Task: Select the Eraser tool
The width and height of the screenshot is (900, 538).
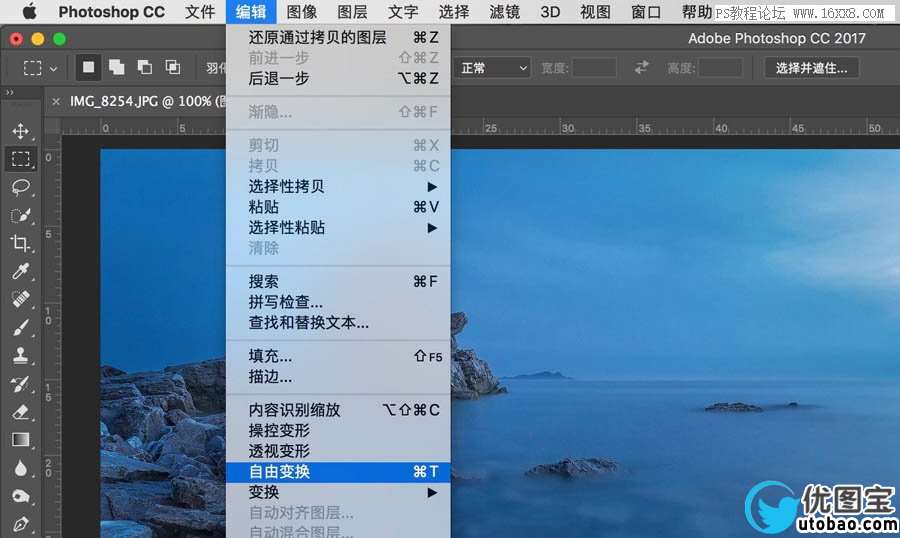Action: click(21, 412)
